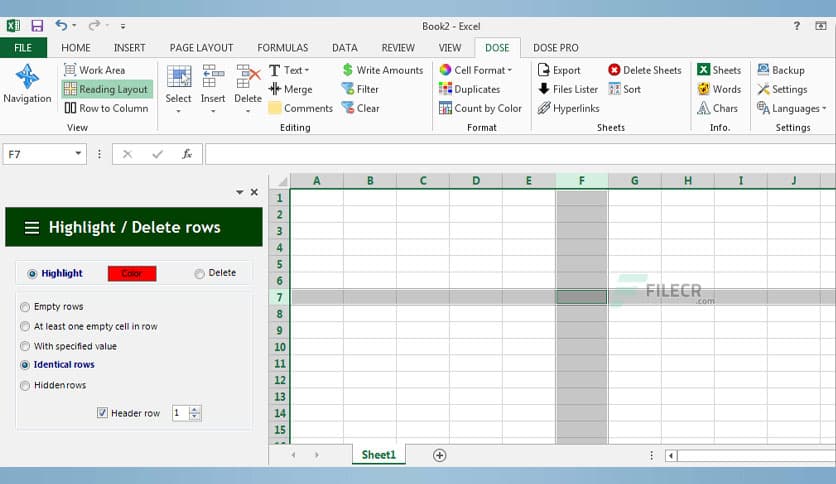Expand the Cell Format dropdown

coord(509,70)
